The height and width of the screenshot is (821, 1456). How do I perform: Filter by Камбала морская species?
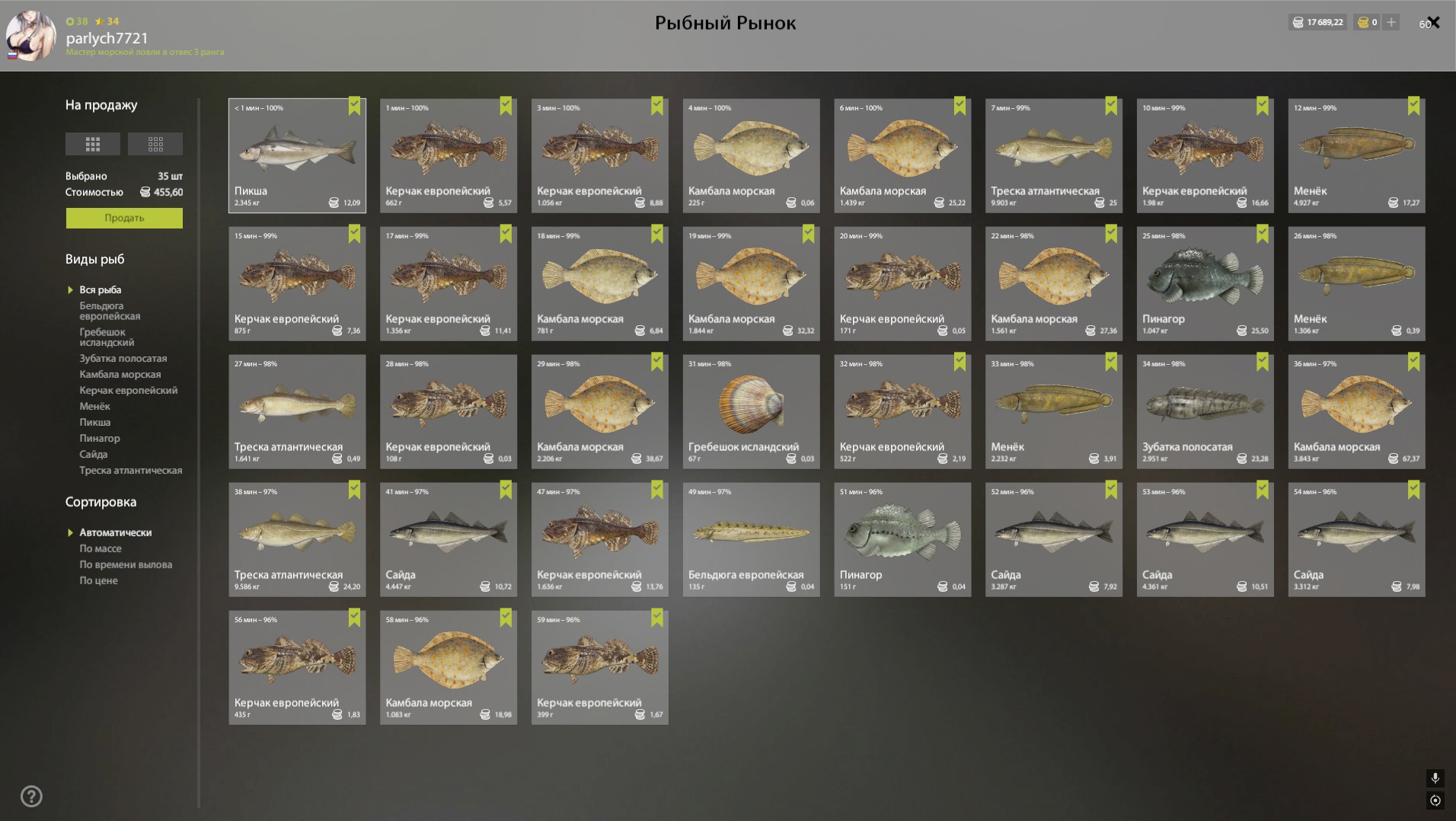[x=120, y=374]
